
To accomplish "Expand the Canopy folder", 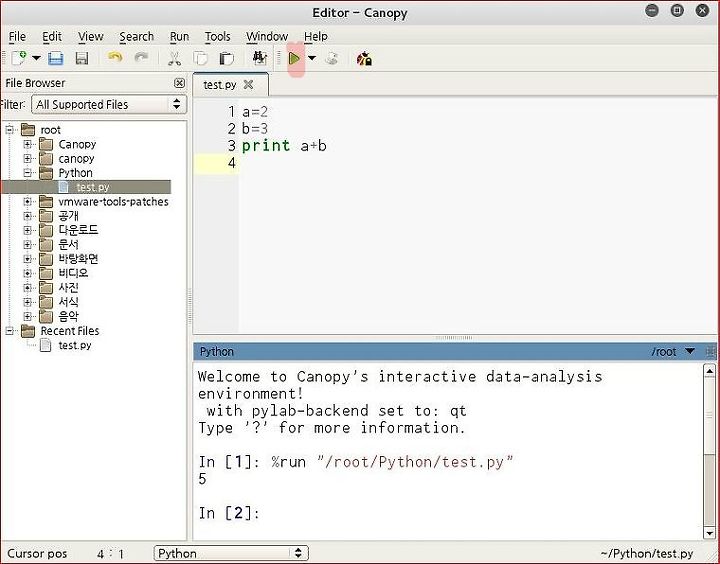I will point(27,144).
